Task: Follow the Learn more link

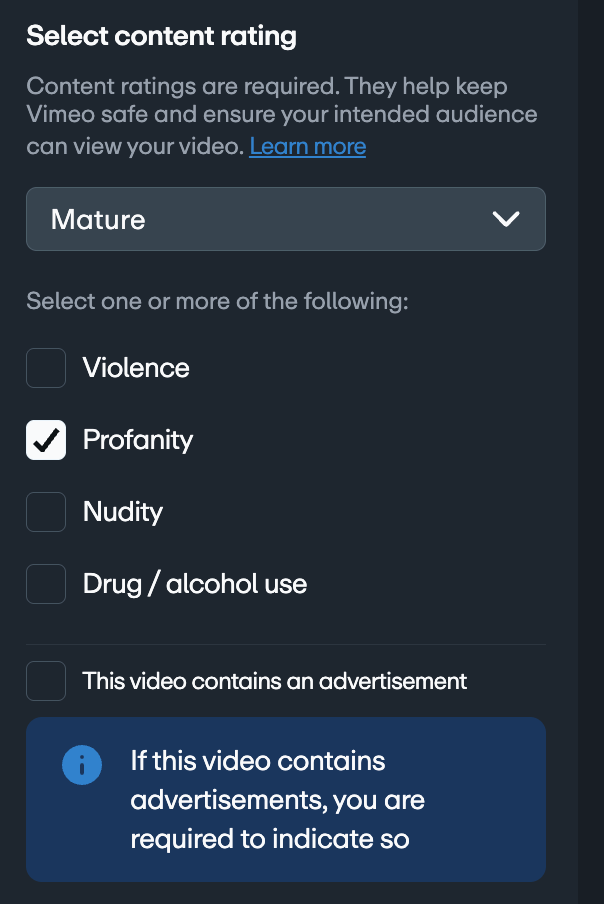Action: point(307,147)
